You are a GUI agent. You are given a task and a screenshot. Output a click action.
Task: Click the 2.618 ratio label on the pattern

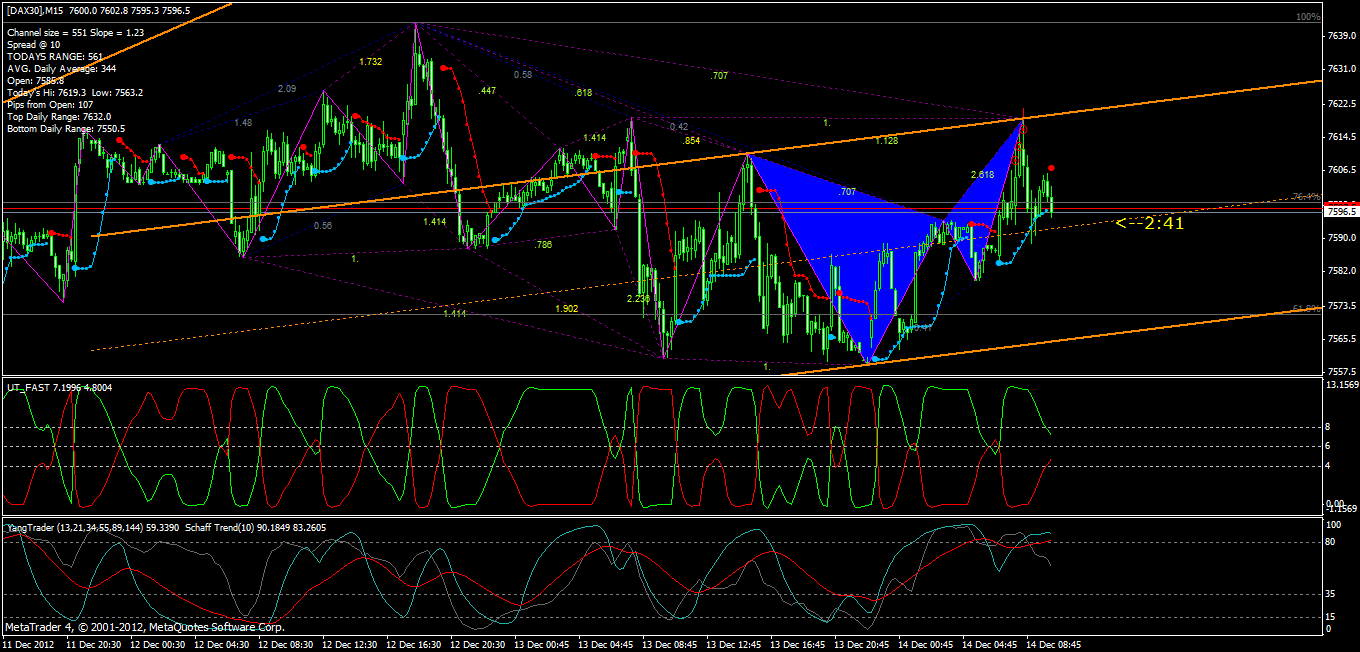pyautogui.click(x=983, y=175)
